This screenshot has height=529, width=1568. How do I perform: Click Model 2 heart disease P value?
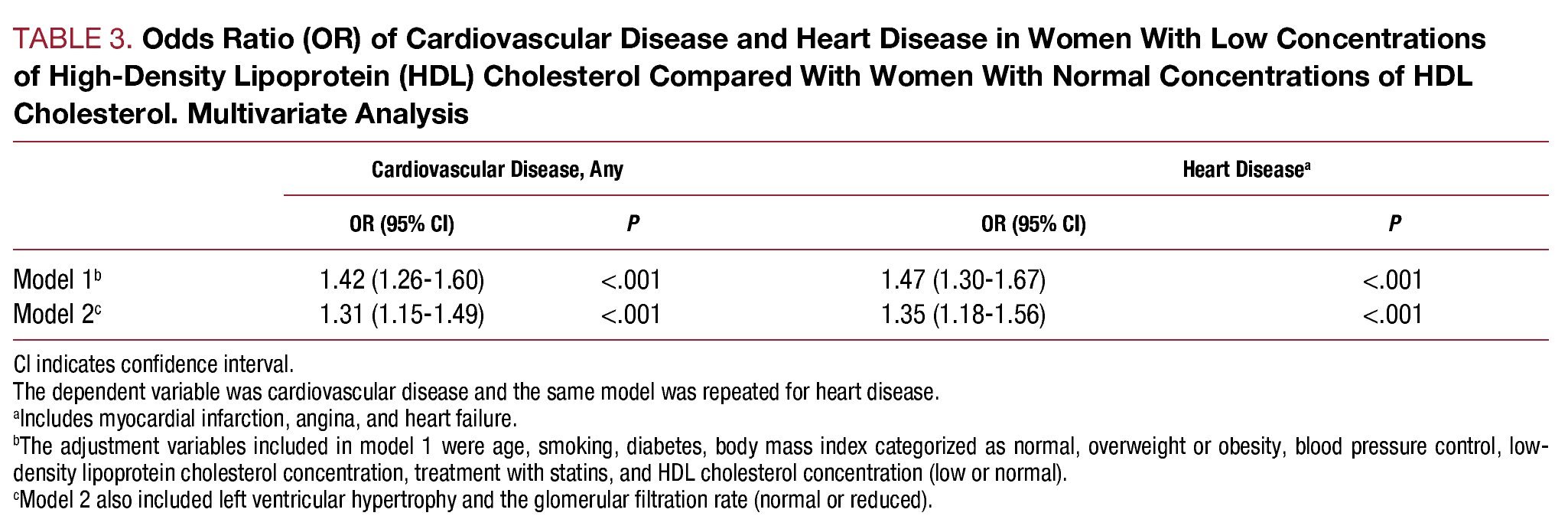tap(1393, 315)
